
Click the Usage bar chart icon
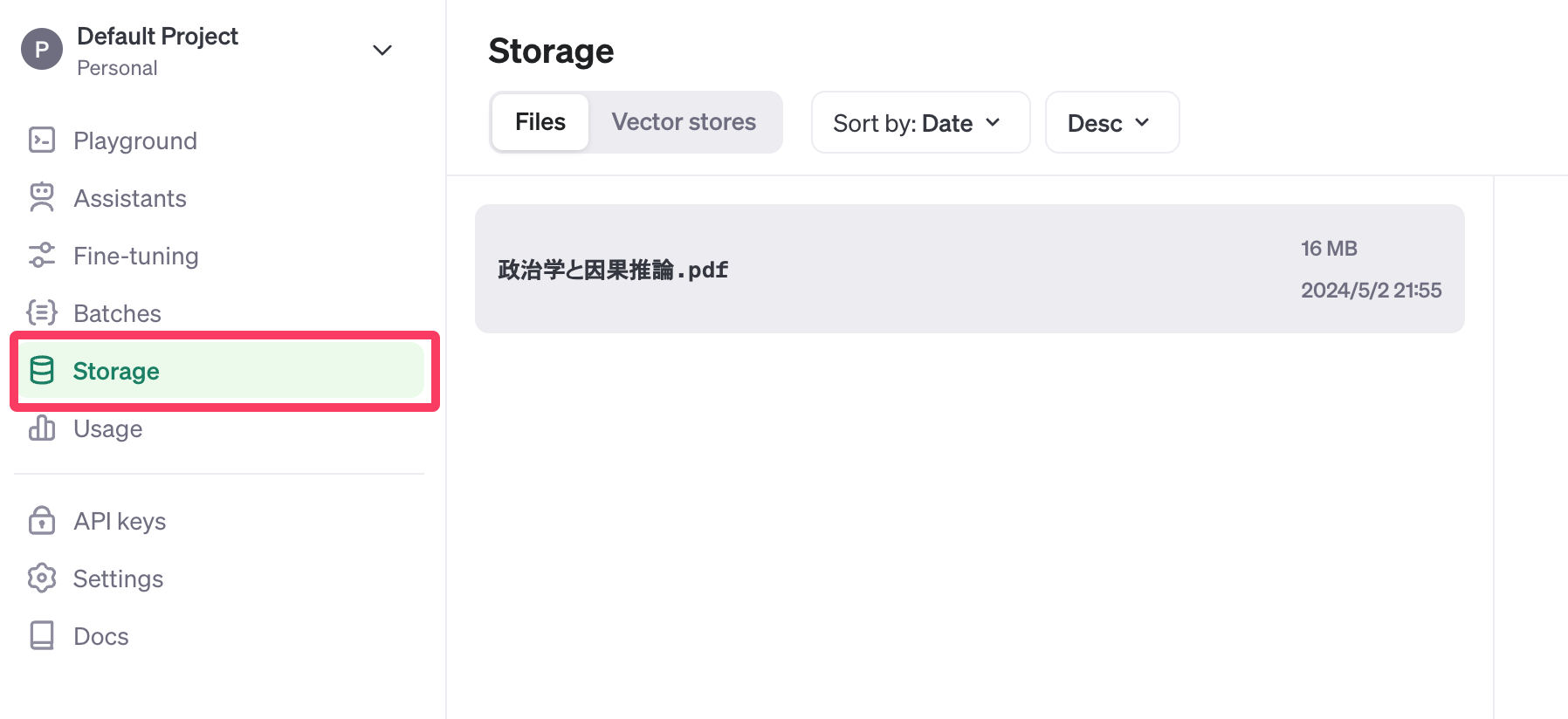pyautogui.click(x=42, y=428)
